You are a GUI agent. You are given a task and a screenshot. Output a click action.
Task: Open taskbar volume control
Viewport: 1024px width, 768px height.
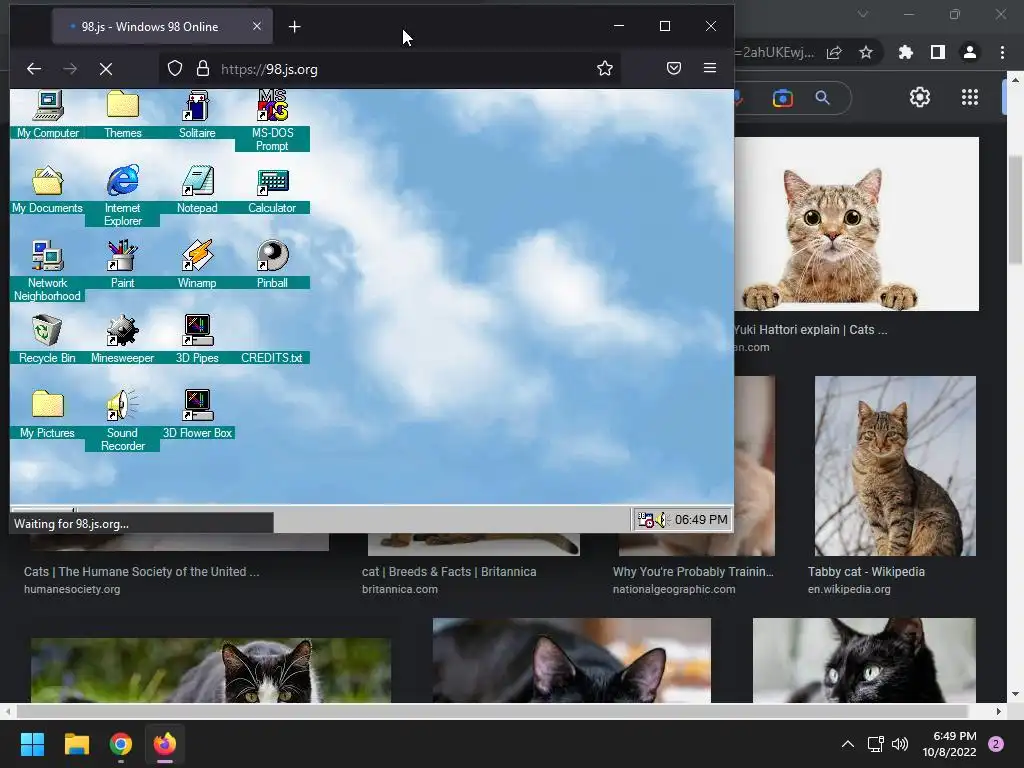click(x=900, y=744)
